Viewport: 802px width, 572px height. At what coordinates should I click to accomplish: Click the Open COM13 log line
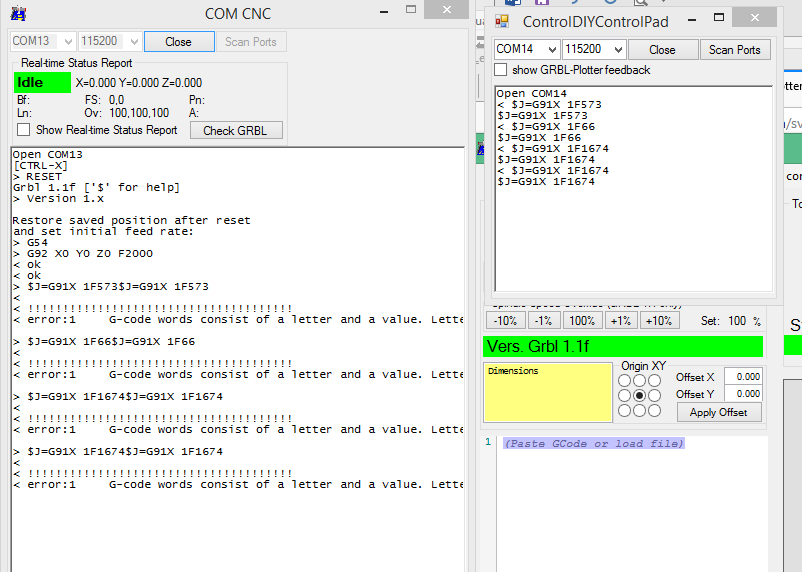tap(47, 155)
